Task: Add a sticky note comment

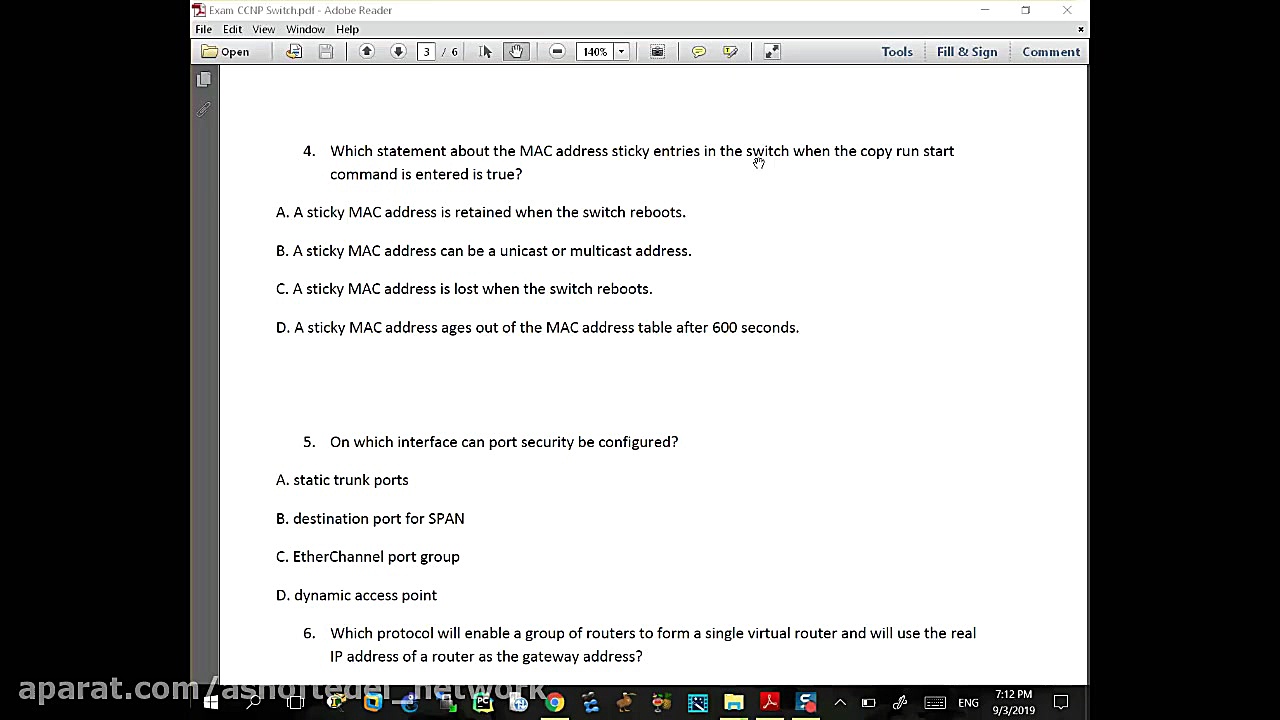Action: 699,52
